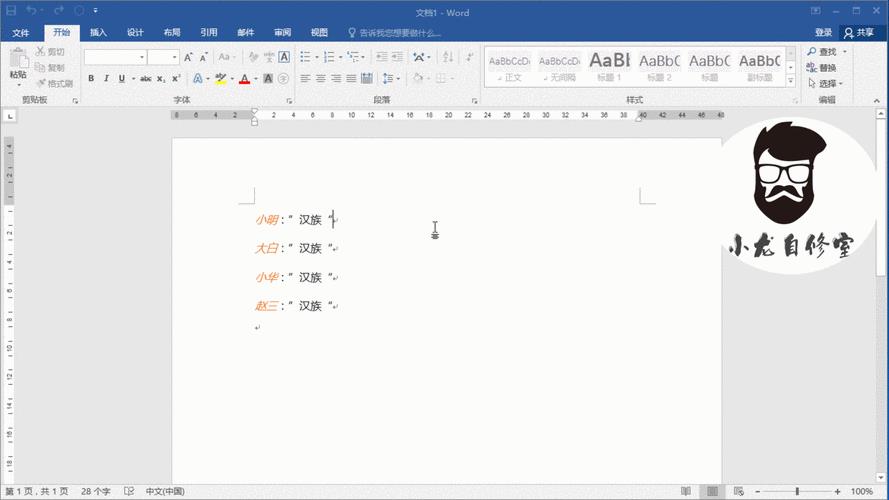
Task: Apply strikethrough formatting with abc icon
Action: click(x=146, y=78)
